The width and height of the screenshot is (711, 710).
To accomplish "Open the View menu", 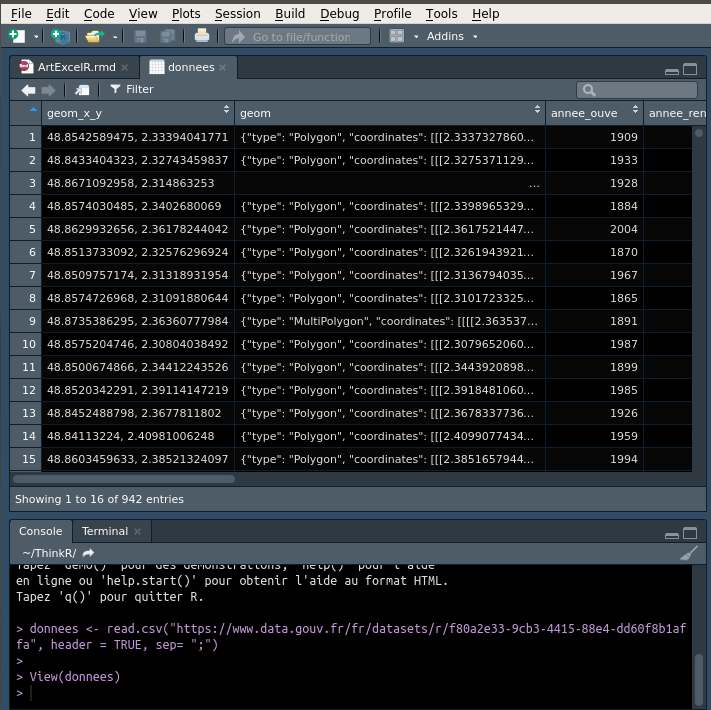I will pyautogui.click(x=143, y=14).
